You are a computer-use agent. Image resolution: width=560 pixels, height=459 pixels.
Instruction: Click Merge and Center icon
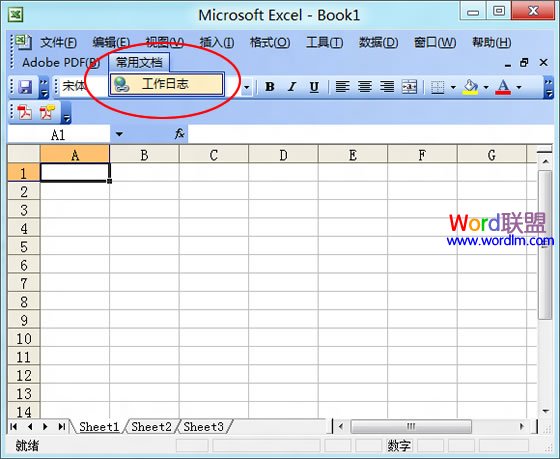(409, 87)
